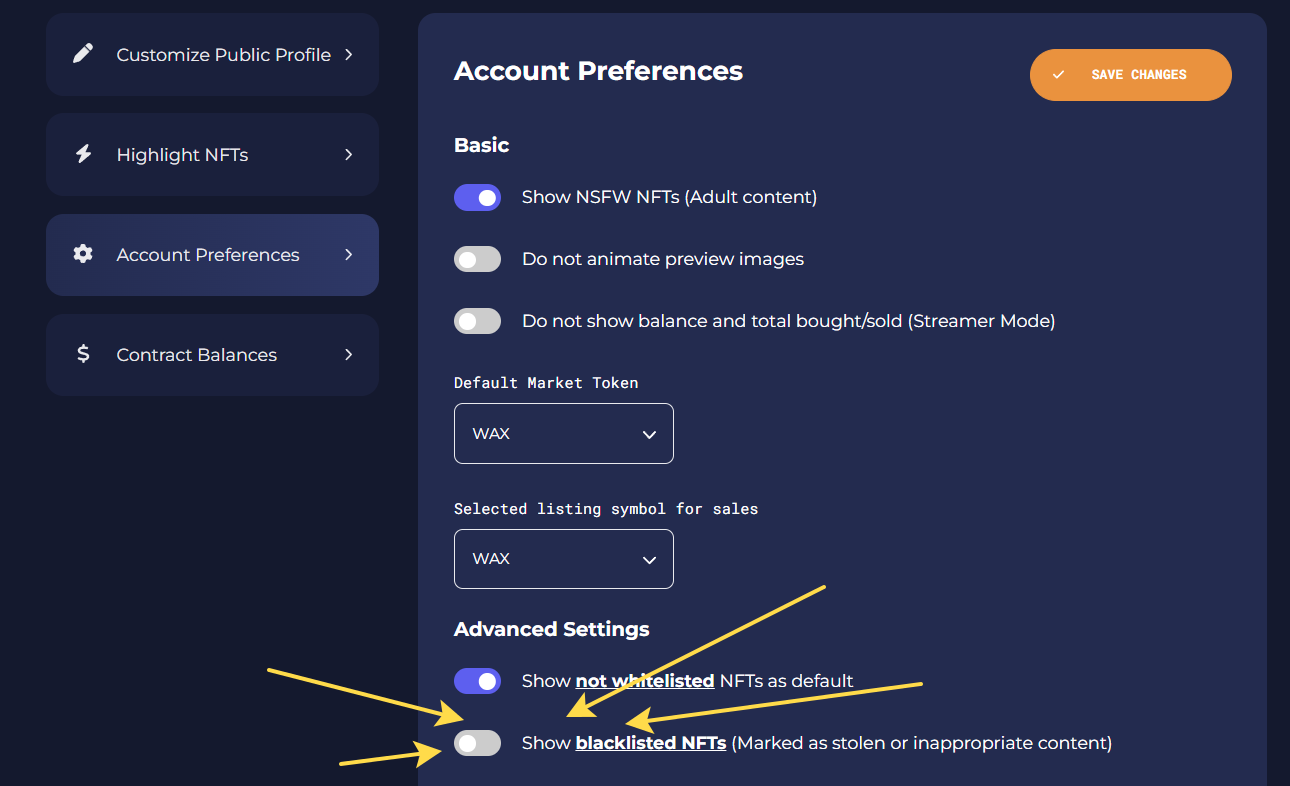1290x786 pixels.
Task: Click the pencil icon beside Customize Public Profile
Action: (x=83, y=54)
